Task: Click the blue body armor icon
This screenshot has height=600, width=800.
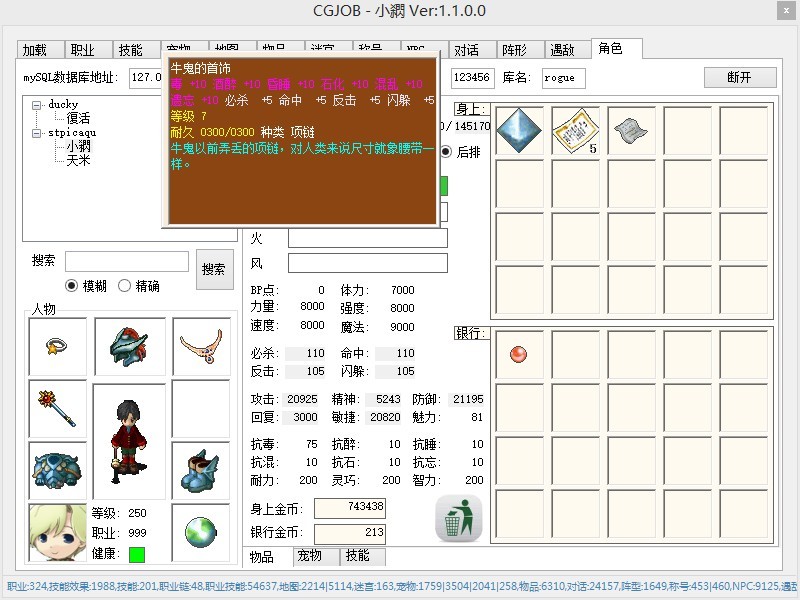Action: [x=58, y=471]
